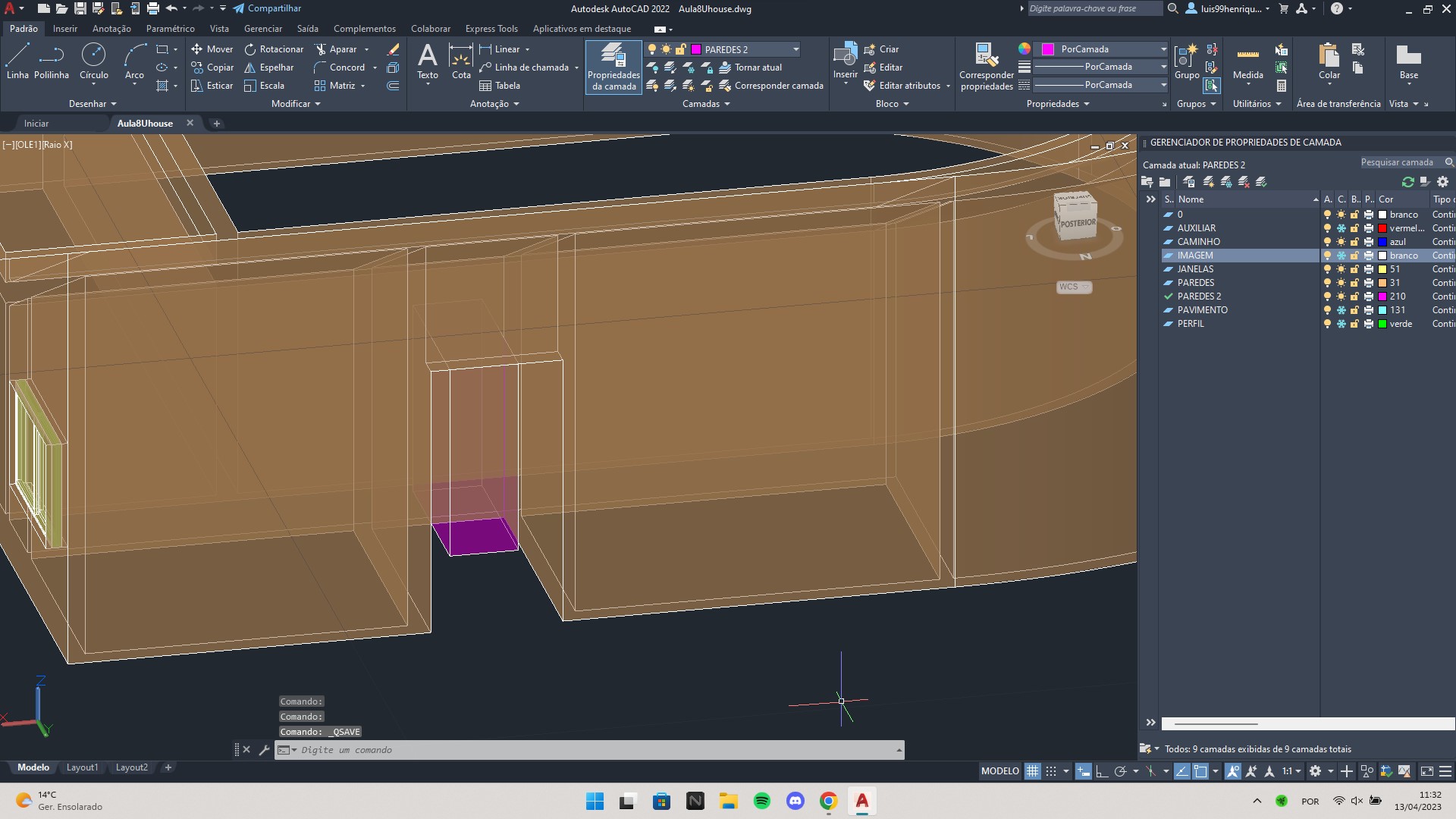Select the Texto annotation tool
This screenshot has width=1456, height=819.
click(428, 61)
